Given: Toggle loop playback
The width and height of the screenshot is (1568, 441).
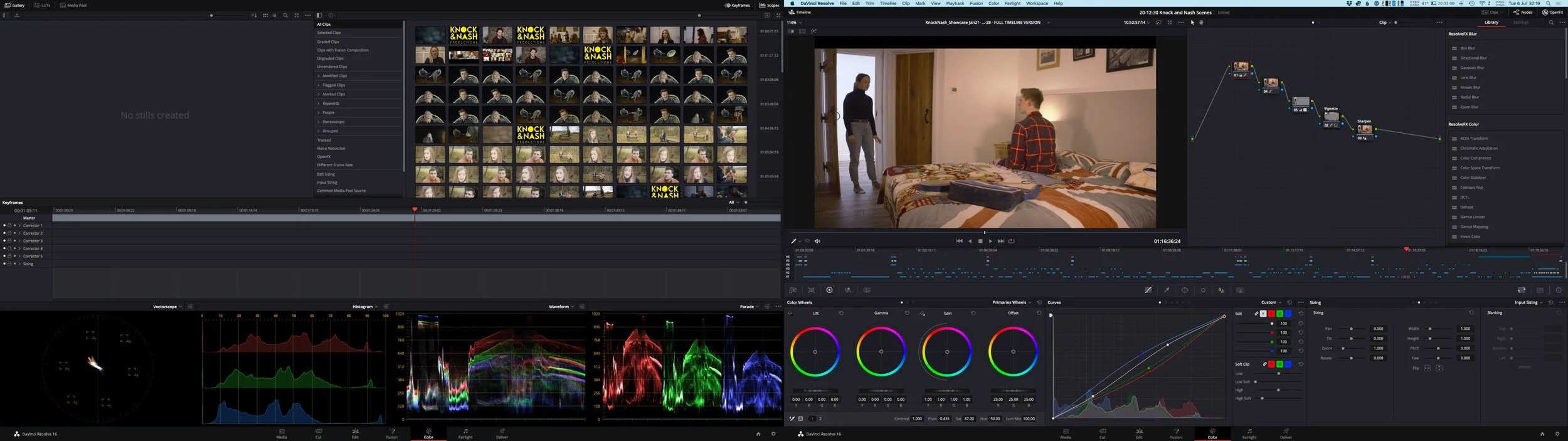Looking at the screenshot, I should pos(1011,241).
